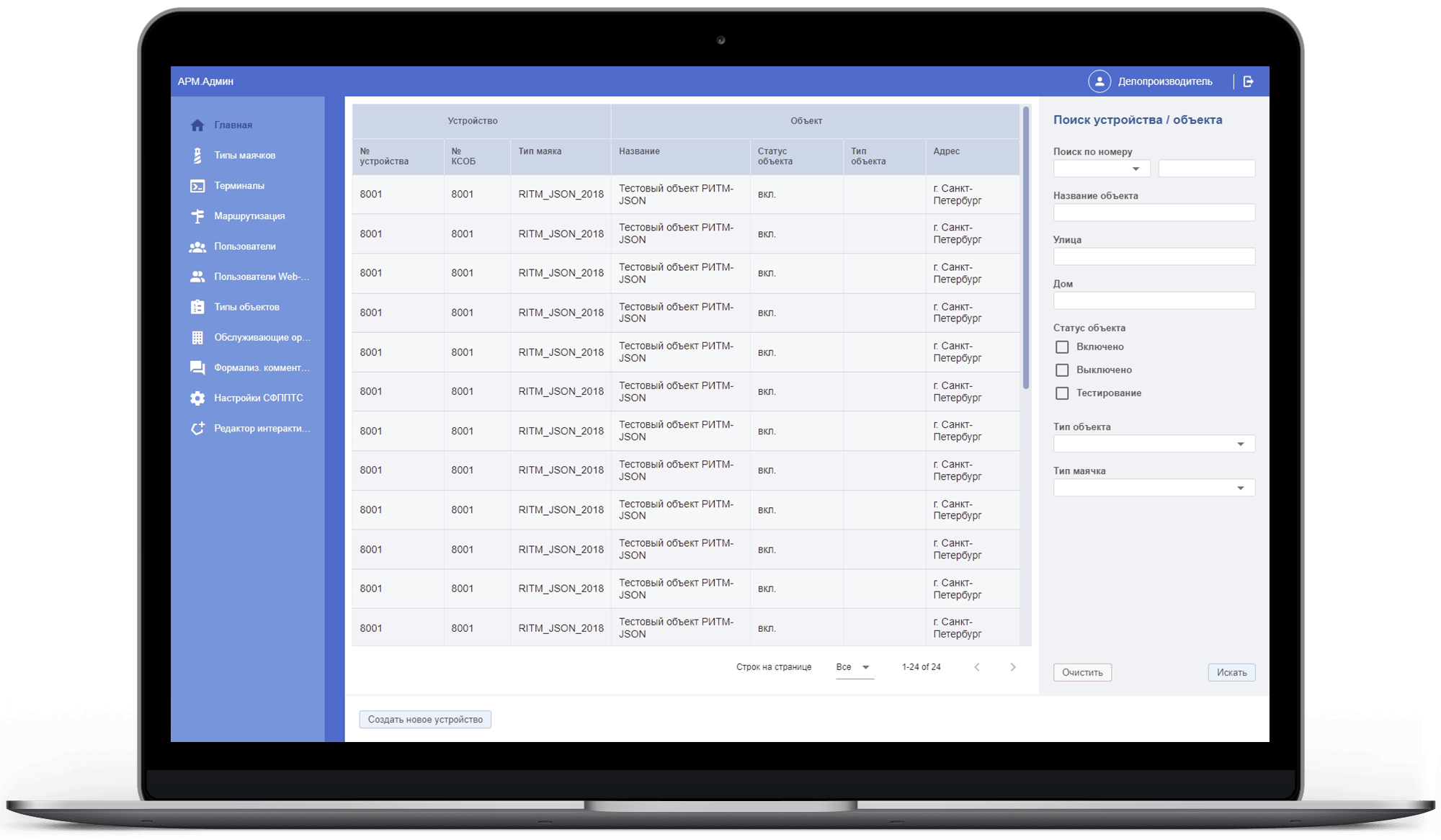This screenshot has width=1441, height=840.
Task: Click the Дом input field
Action: (1154, 300)
